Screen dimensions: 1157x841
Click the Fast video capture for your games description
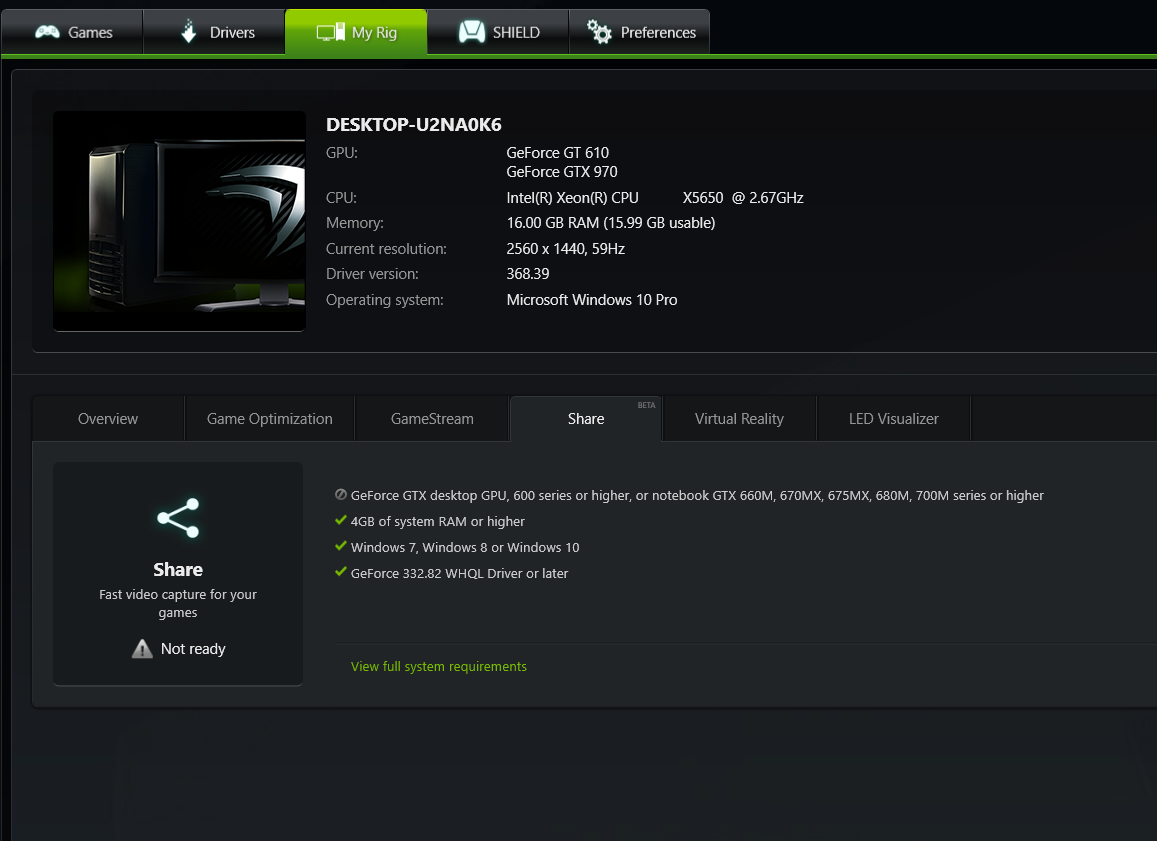178,603
